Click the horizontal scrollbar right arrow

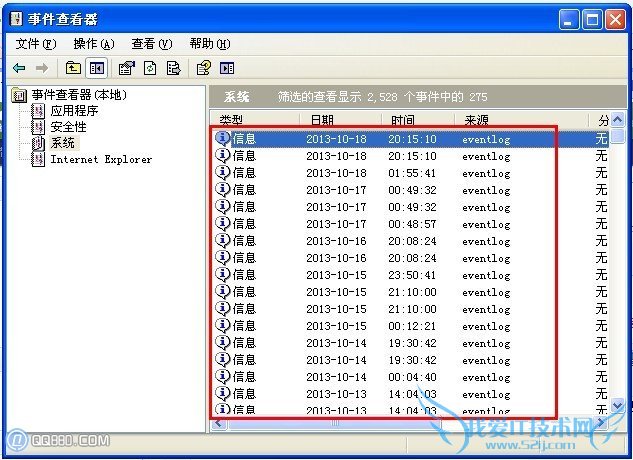click(600, 423)
